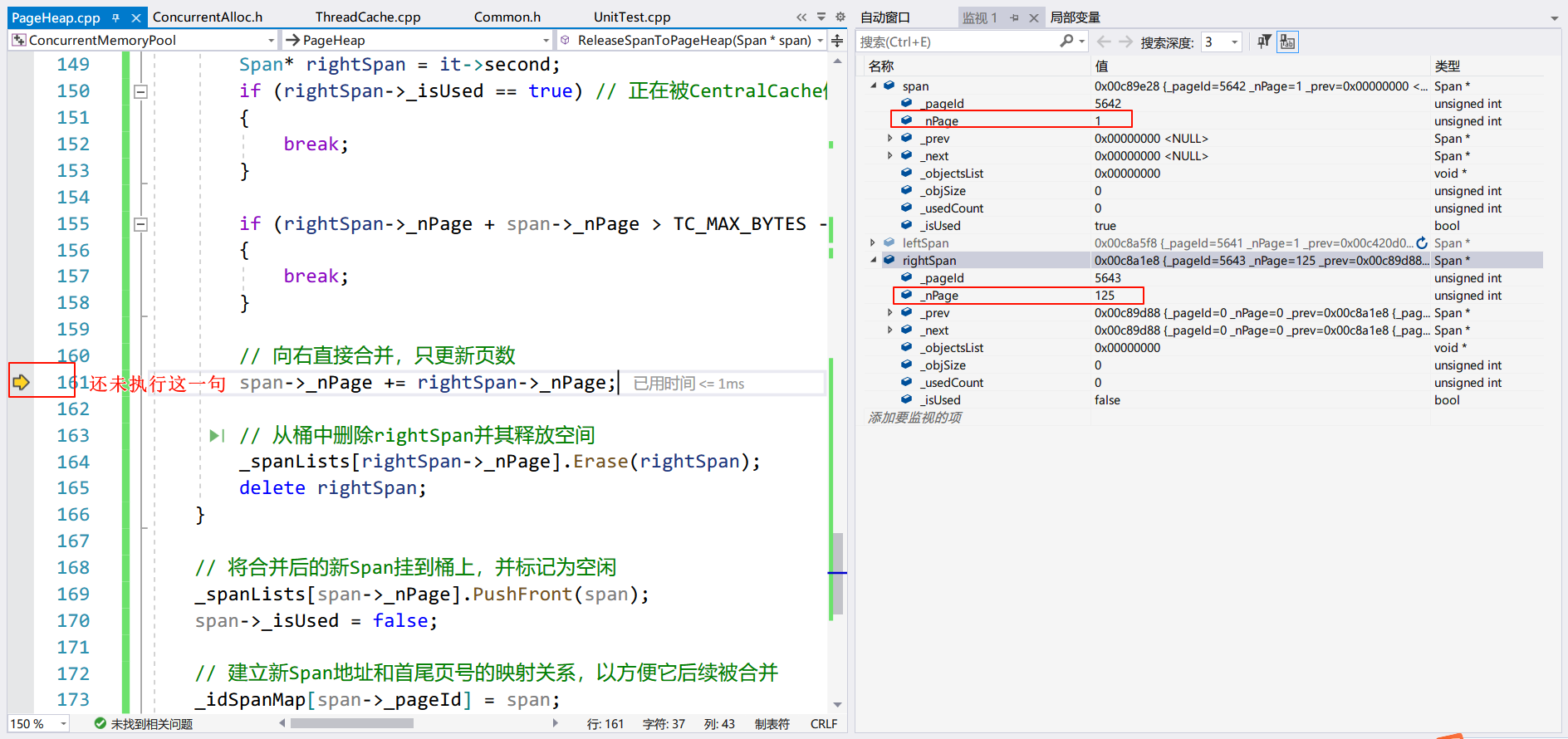
Task: Switch to the UnitTest.cpp tab
Action: [631, 17]
